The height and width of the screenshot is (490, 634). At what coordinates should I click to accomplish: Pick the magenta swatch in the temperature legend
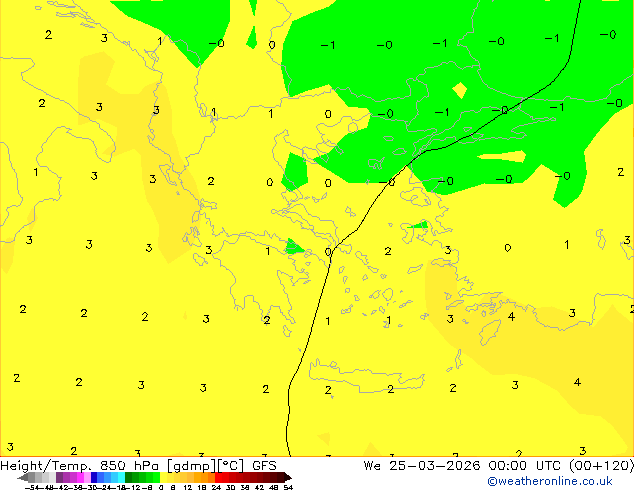[x=80, y=478]
